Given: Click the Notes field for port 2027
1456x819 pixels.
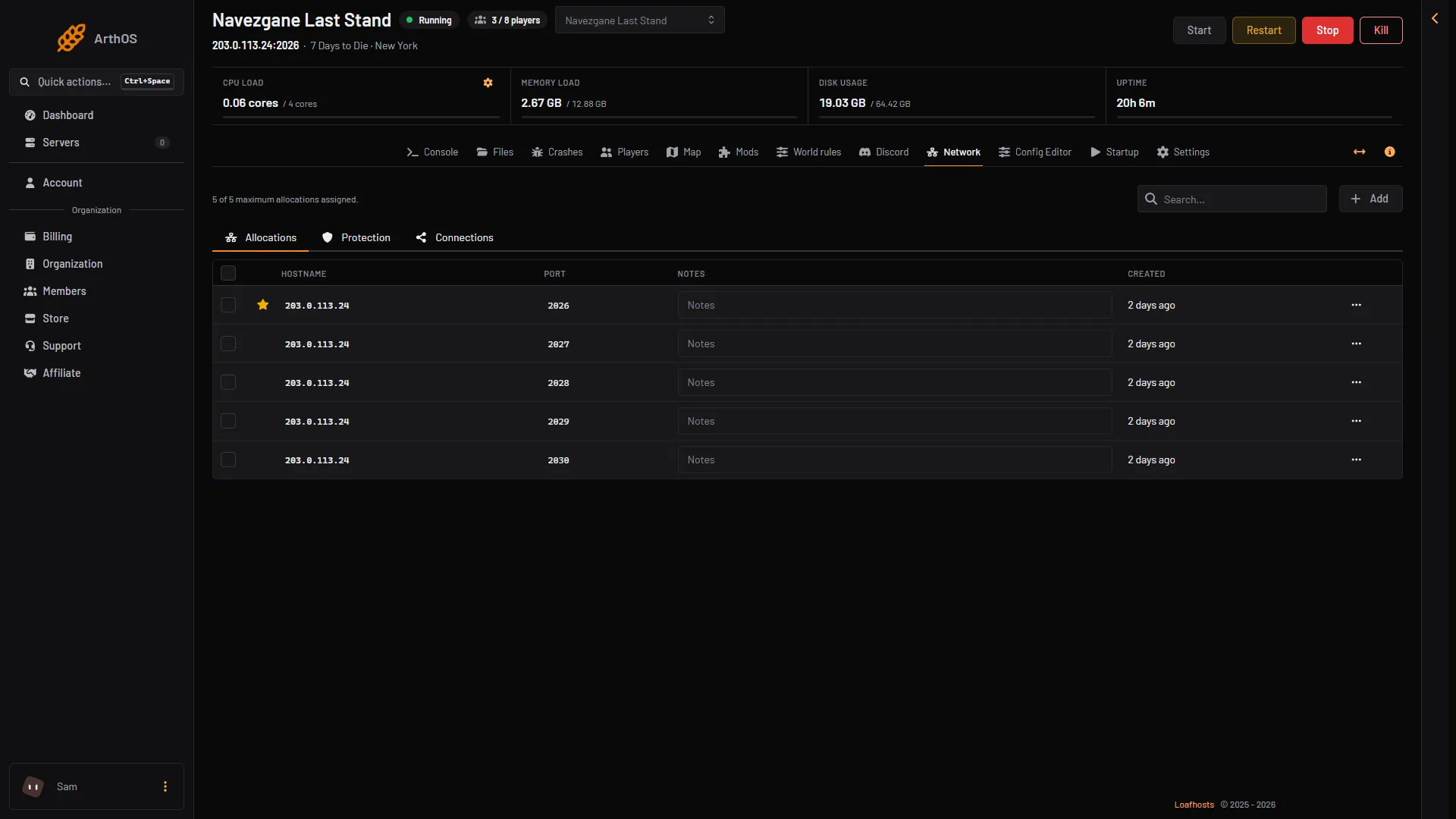Looking at the screenshot, I should coord(895,344).
